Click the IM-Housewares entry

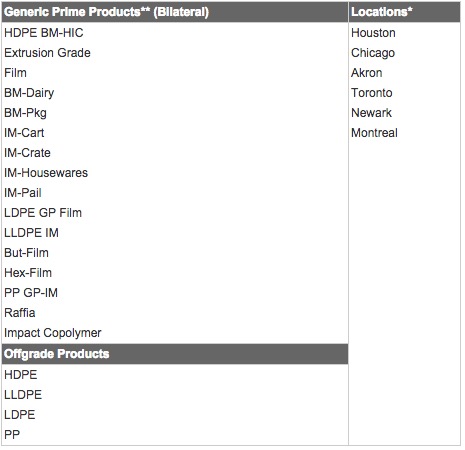pos(46,173)
